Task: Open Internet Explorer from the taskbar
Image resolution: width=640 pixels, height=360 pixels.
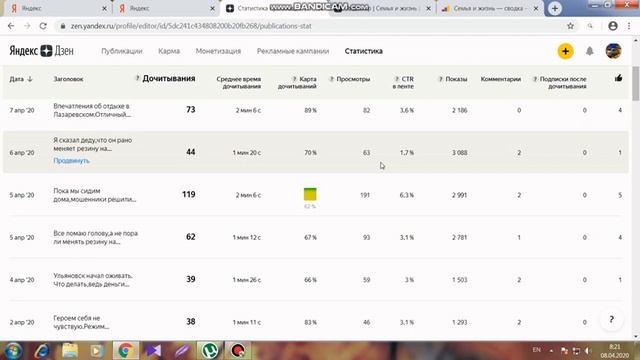Action: pyautogui.click(x=42, y=351)
